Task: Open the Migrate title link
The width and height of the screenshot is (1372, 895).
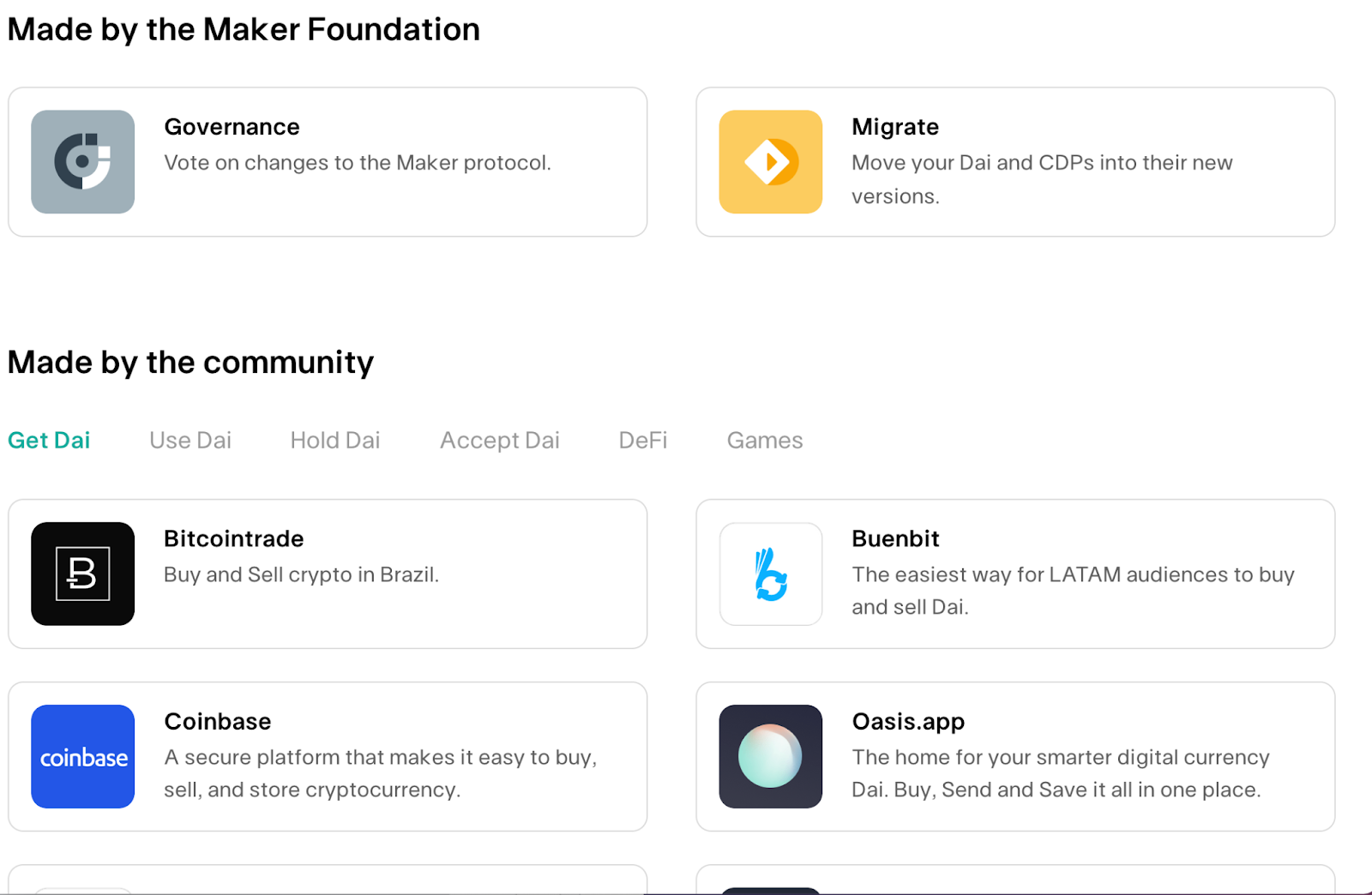Action: 895,127
